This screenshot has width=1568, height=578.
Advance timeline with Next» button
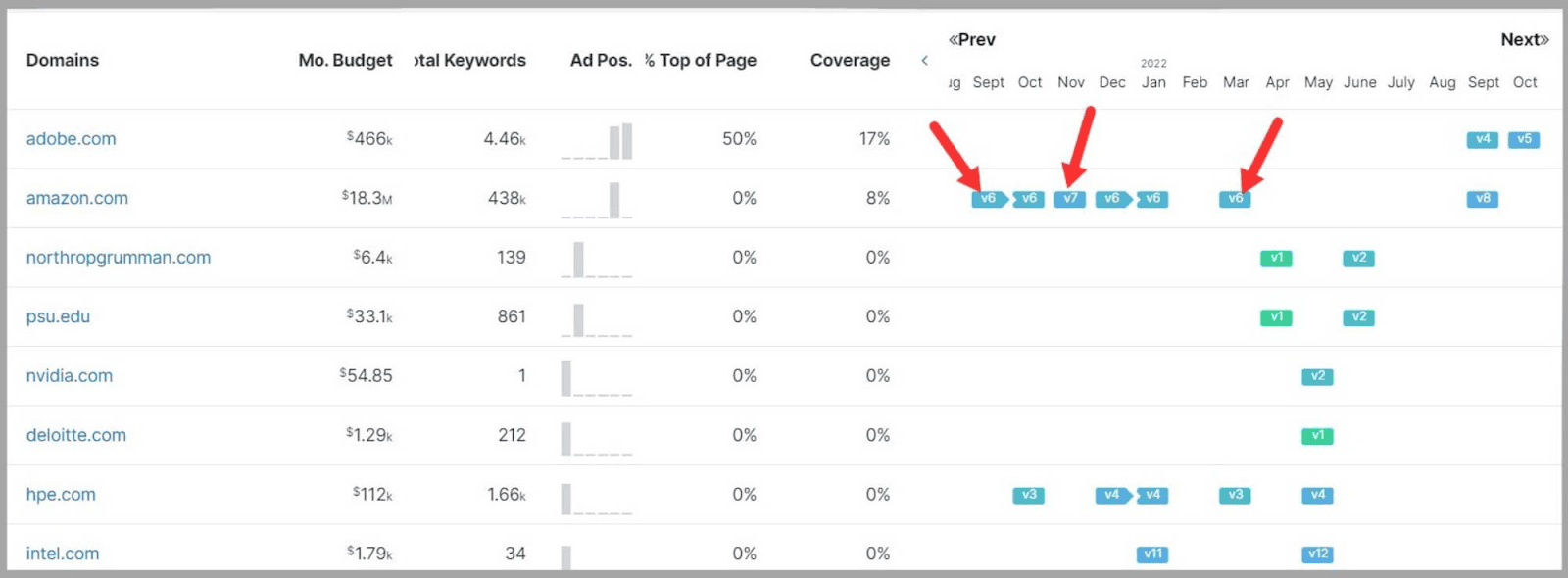(x=1524, y=40)
